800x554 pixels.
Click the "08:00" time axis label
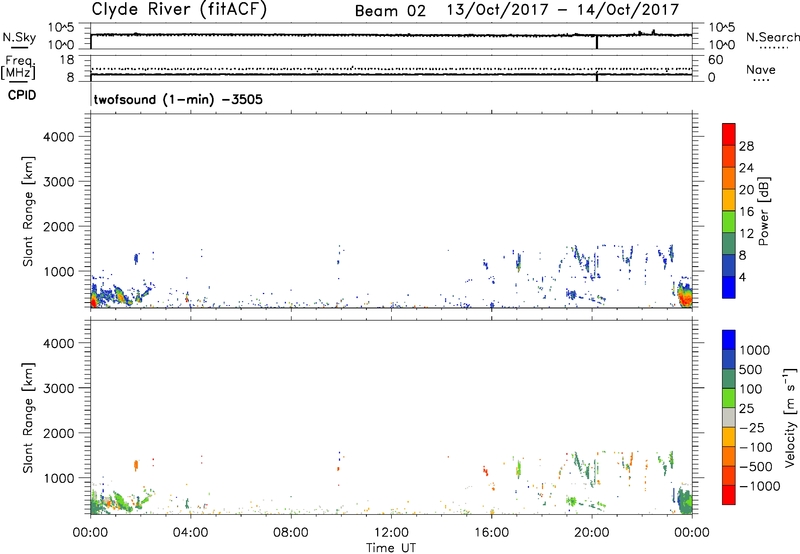point(290,533)
